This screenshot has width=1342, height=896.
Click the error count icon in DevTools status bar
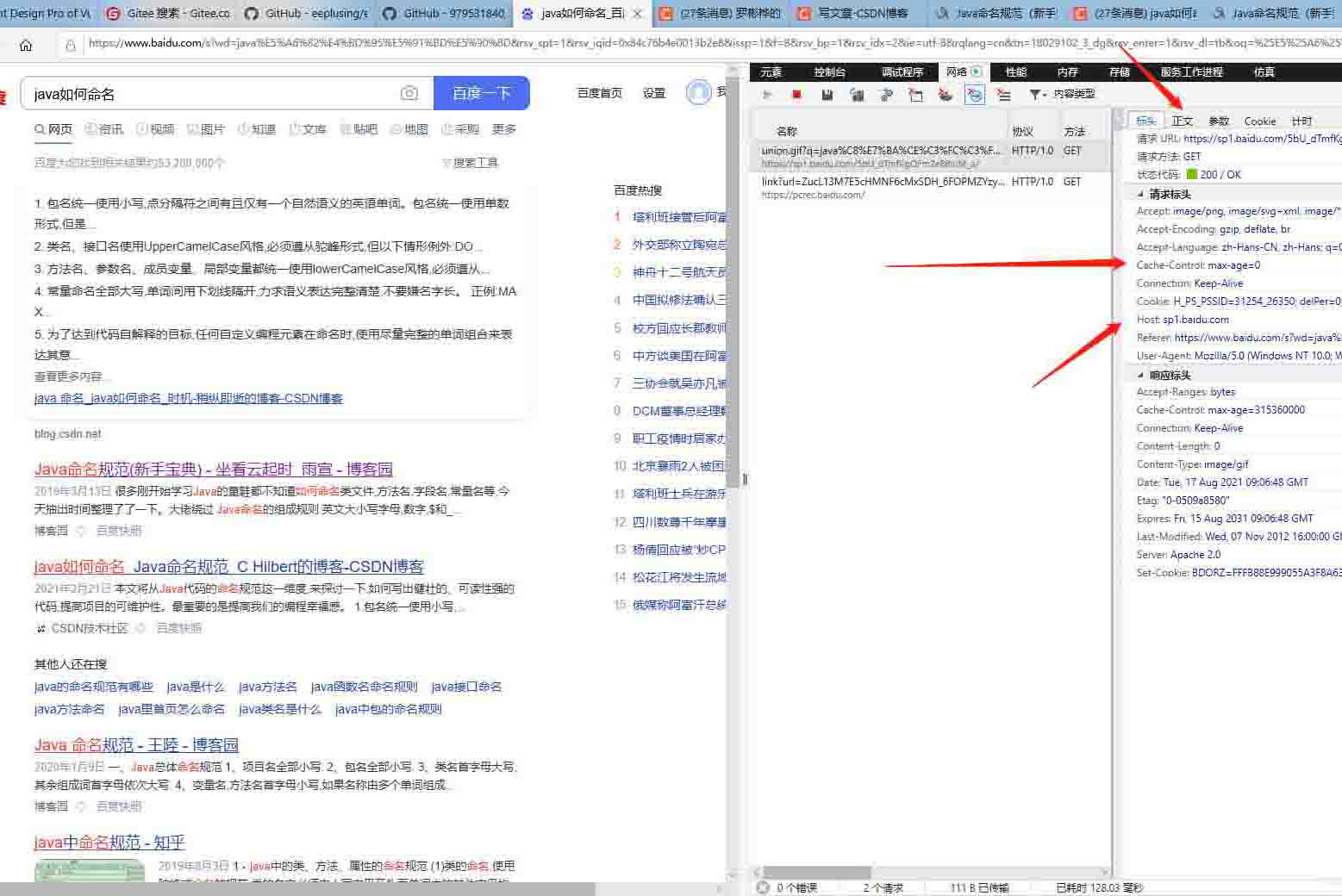(x=764, y=887)
